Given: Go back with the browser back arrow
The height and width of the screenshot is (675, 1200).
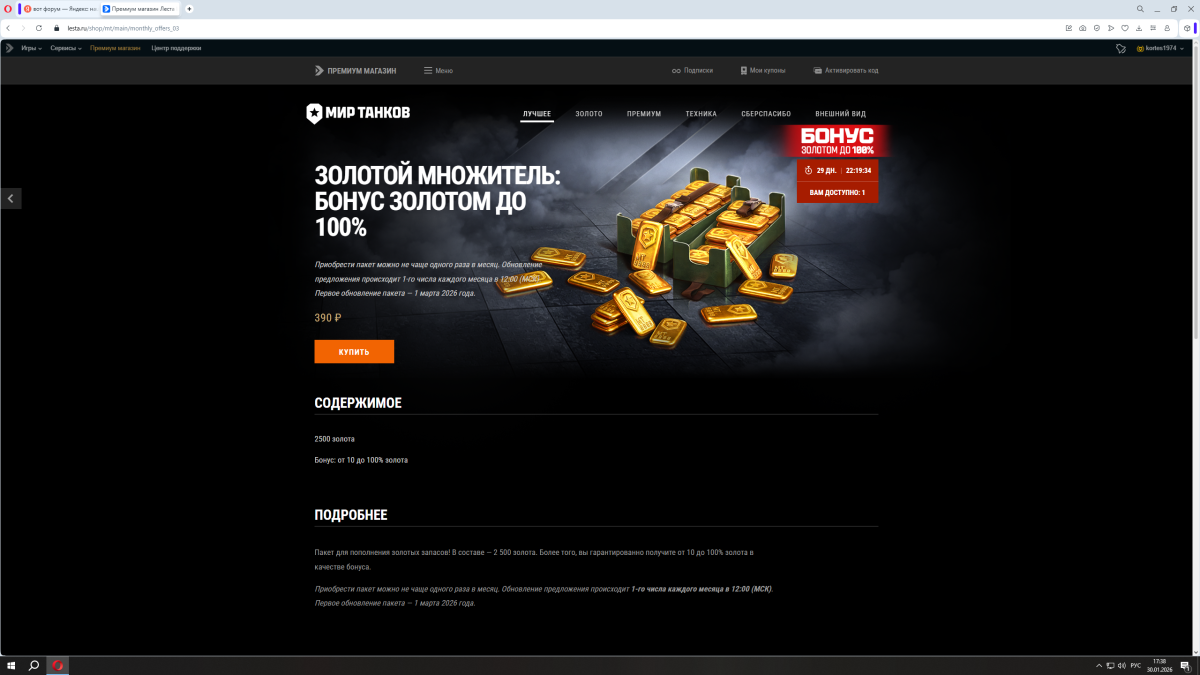Looking at the screenshot, I should coord(9,28).
